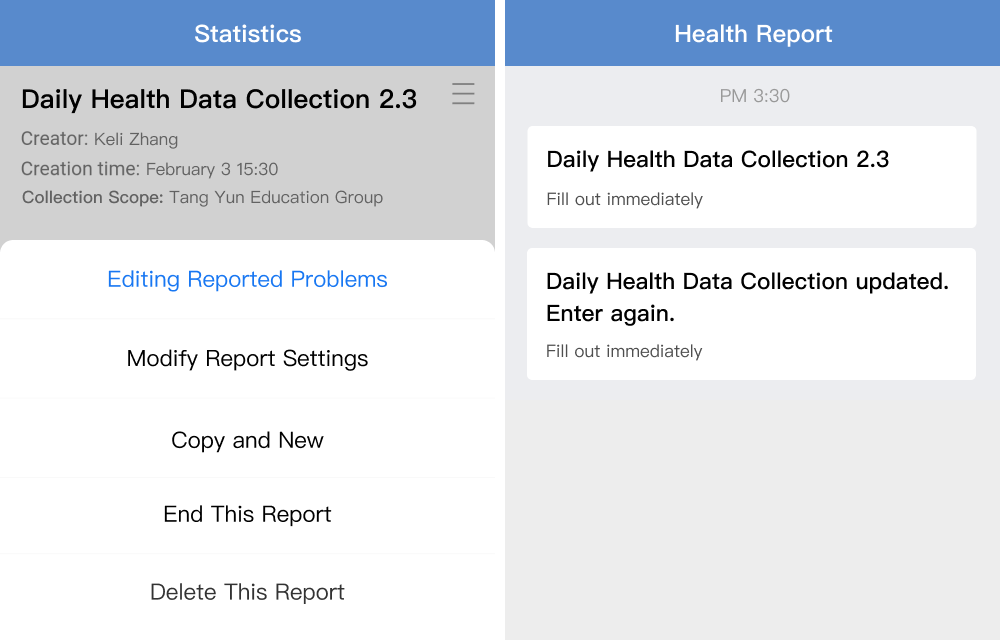Open the Daily Health Data Collection updated message
This screenshot has width=1000, height=640.
pyautogui.click(x=751, y=314)
